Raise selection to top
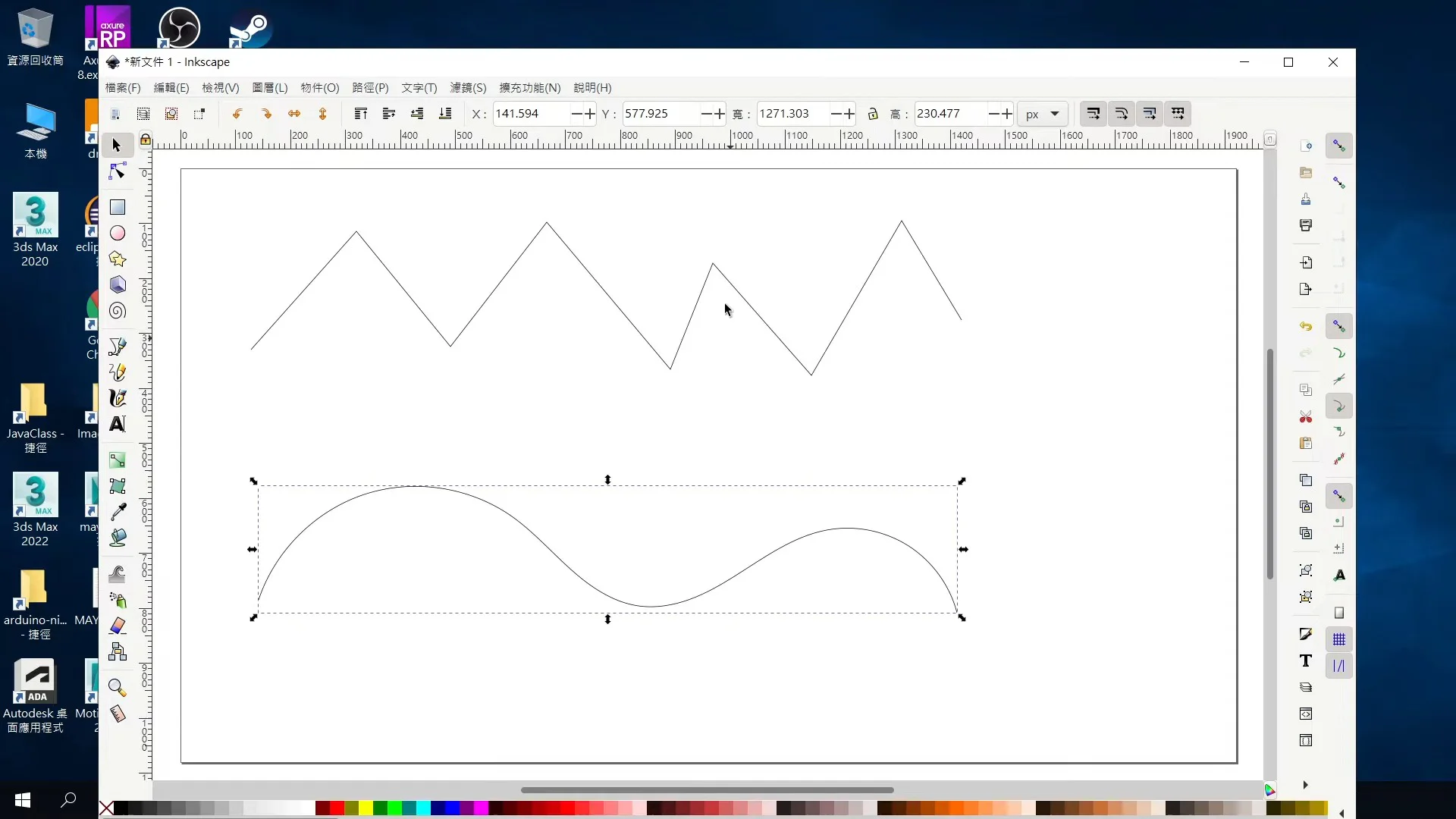Viewport: 1456px width, 819px height. tap(361, 114)
